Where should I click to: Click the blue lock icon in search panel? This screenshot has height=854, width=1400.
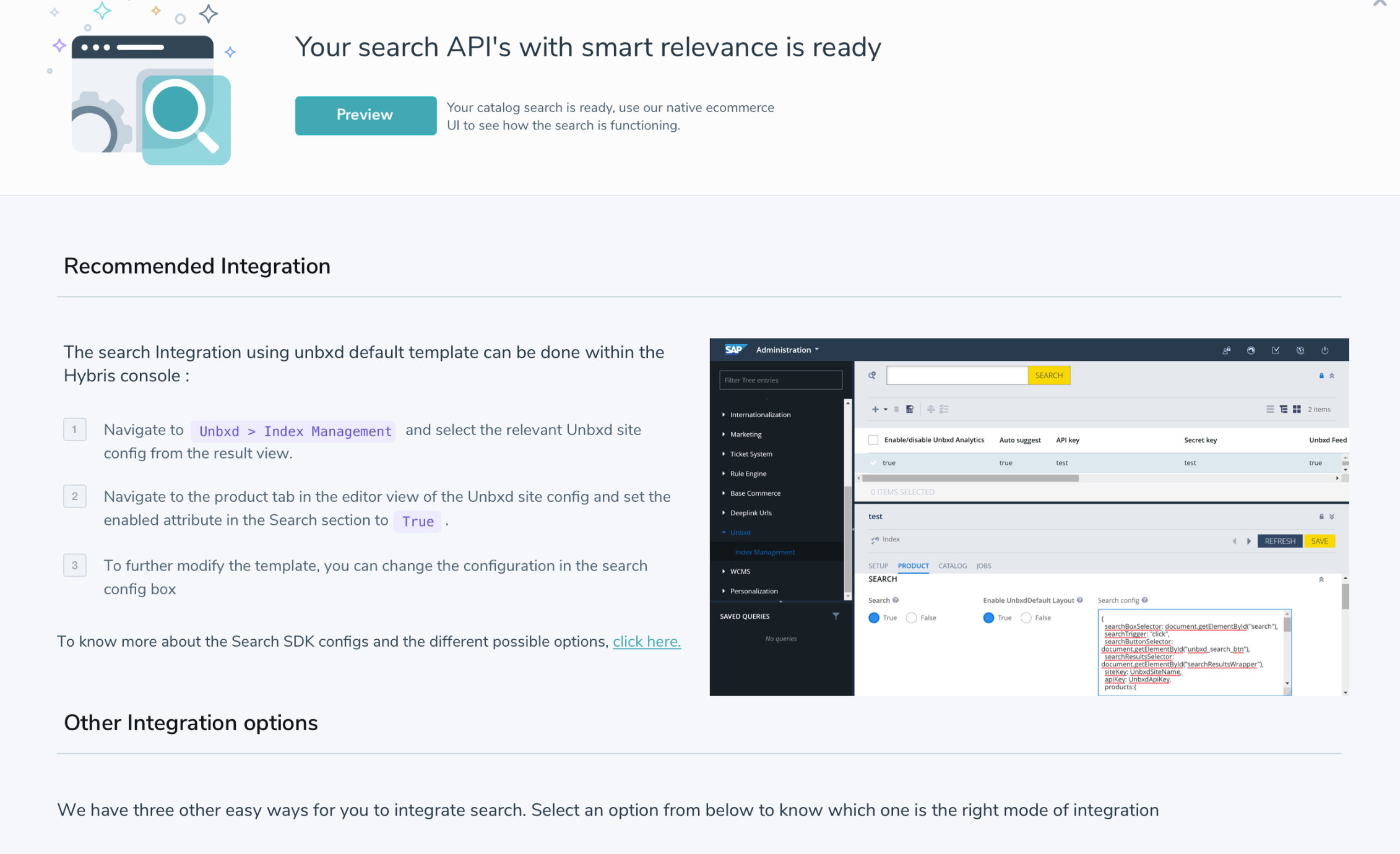tap(1321, 376)
